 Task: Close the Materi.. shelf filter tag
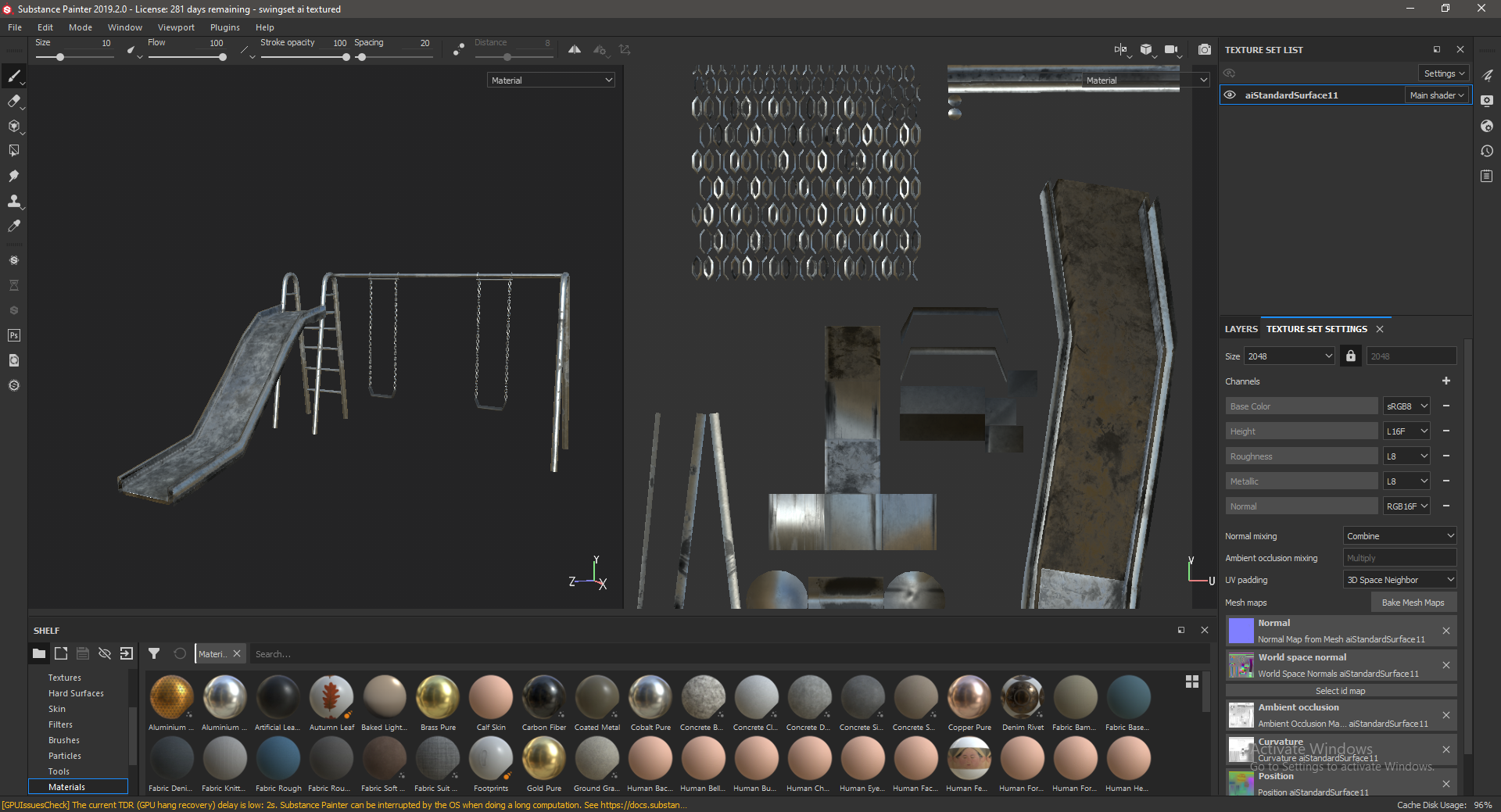237,653
